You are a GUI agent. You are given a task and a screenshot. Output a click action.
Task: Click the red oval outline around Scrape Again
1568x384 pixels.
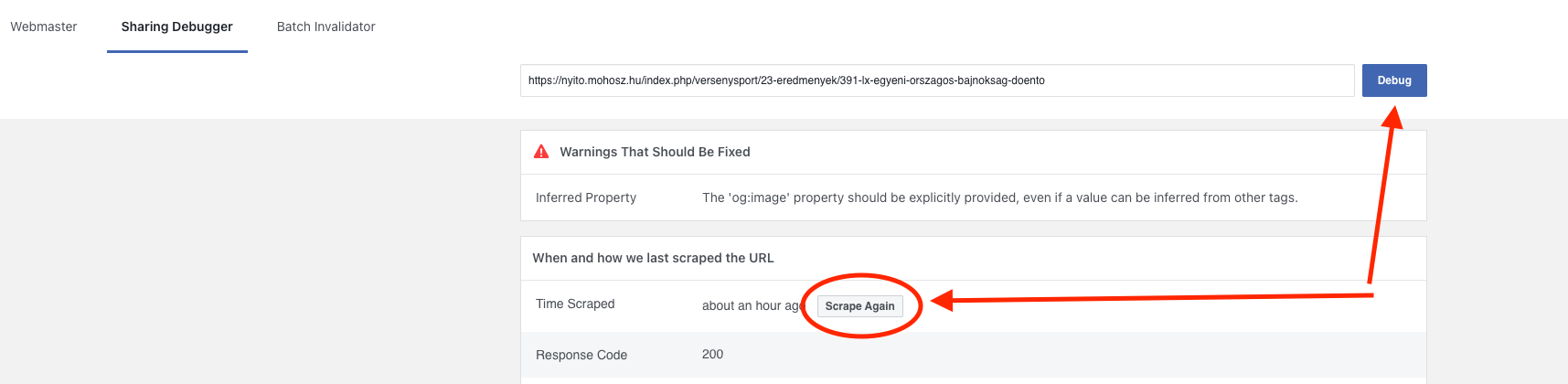pos(862,275)
